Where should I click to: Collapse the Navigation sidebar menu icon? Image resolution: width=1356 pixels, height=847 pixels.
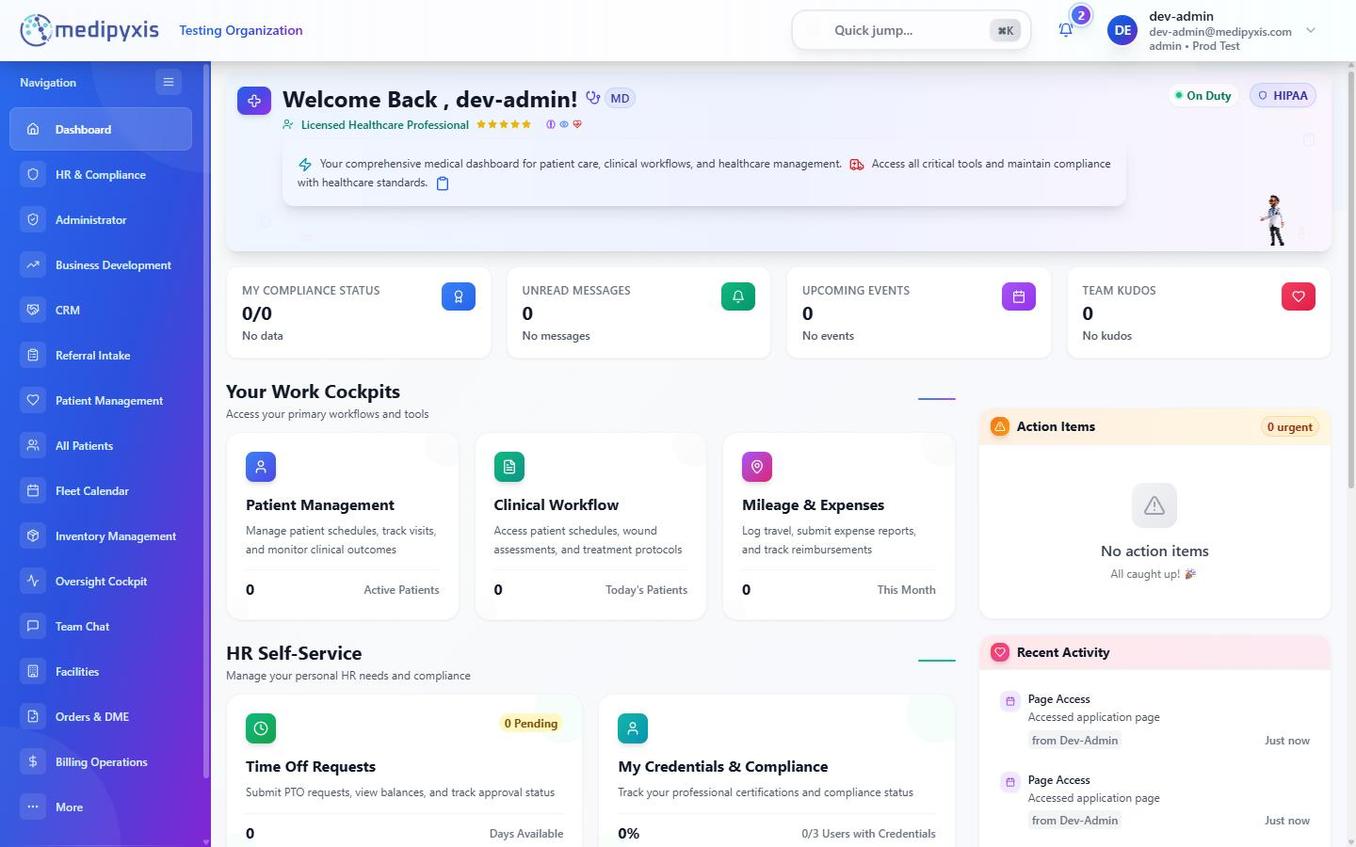coord(168,82)
